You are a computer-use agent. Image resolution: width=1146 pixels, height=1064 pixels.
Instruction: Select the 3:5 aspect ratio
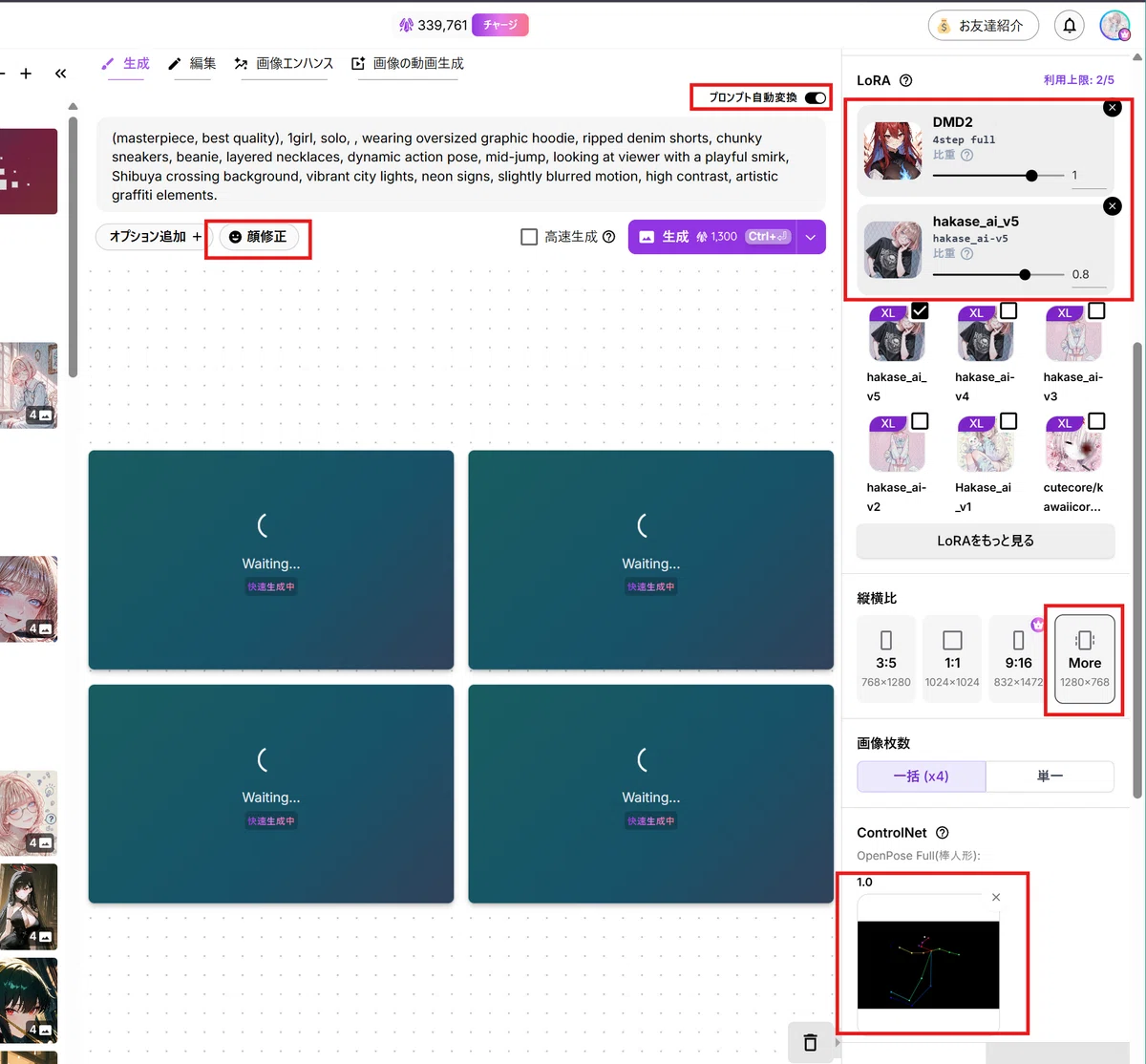pos(886,659)
